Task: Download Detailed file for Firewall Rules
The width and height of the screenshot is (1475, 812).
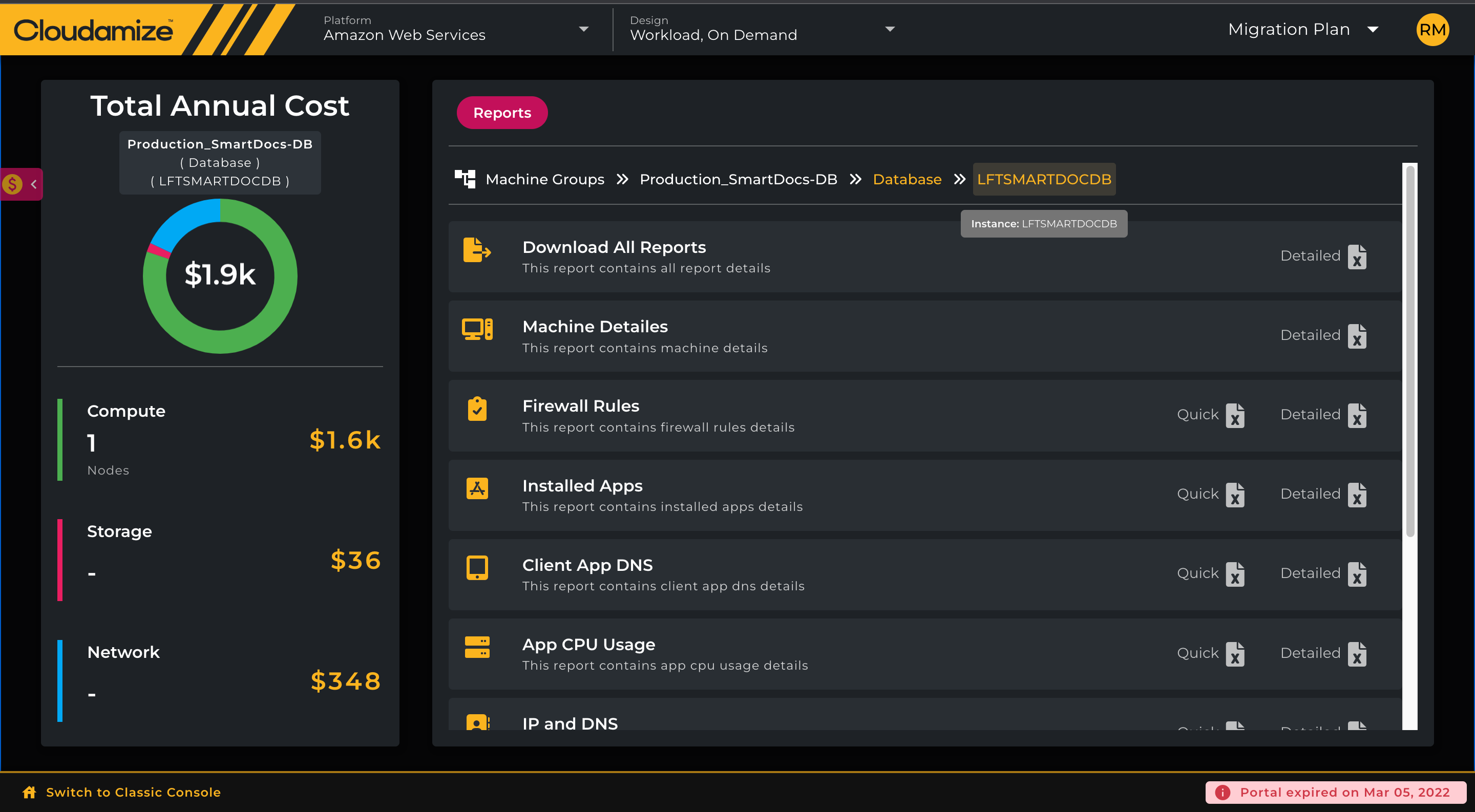Action: (x=1357, y=415)
